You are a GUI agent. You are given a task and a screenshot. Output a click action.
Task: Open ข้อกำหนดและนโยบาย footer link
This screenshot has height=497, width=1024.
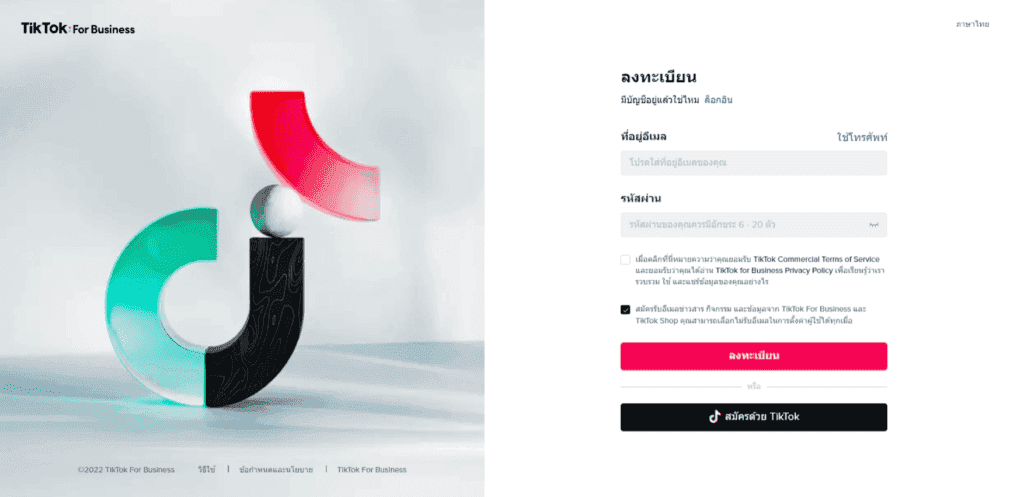click(x=276, y=470)
